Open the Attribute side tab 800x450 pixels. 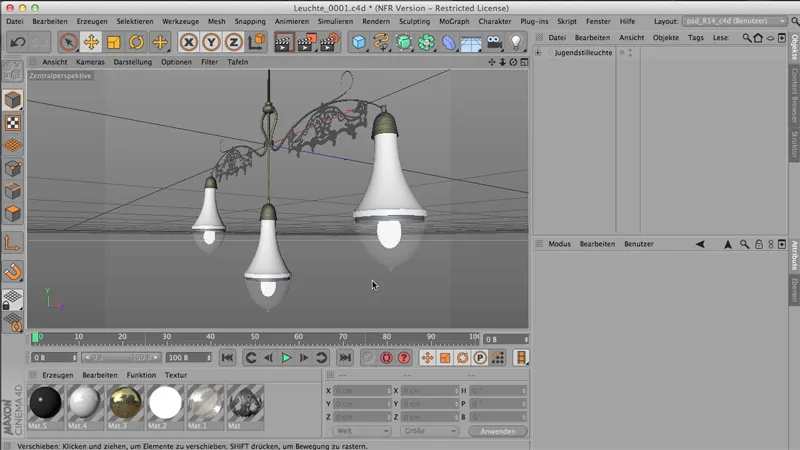(x=794, y=256)
